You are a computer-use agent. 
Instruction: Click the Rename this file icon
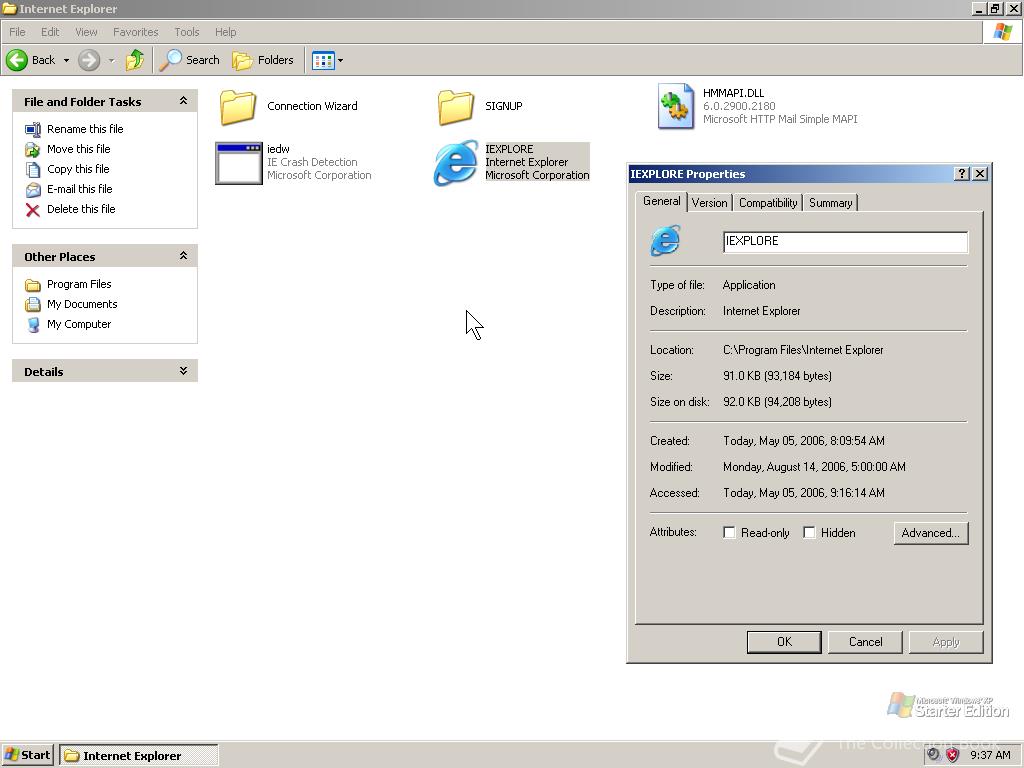[33, 129]
